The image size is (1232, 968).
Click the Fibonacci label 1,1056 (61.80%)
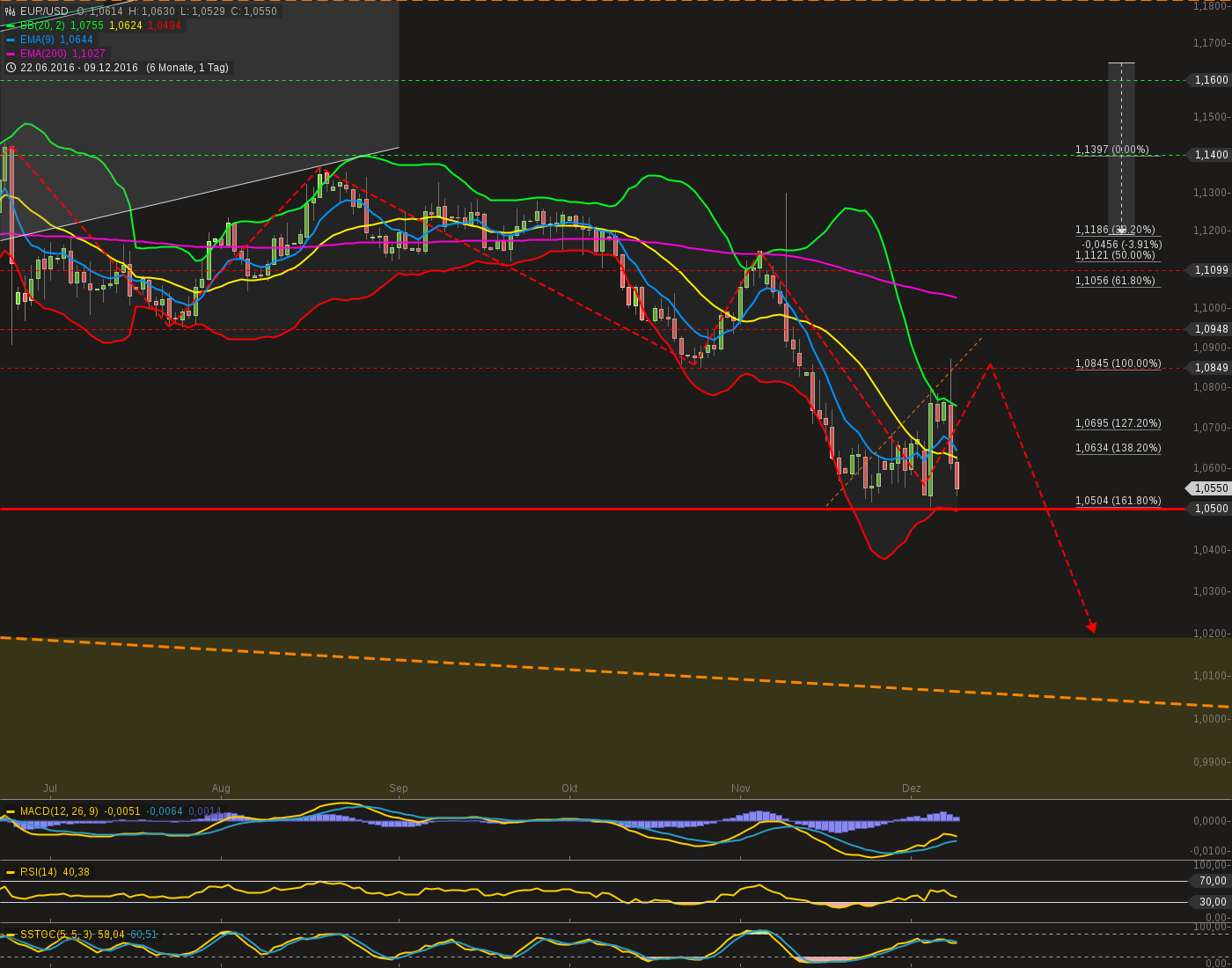pyautogui.click(x=1115, y=281)
